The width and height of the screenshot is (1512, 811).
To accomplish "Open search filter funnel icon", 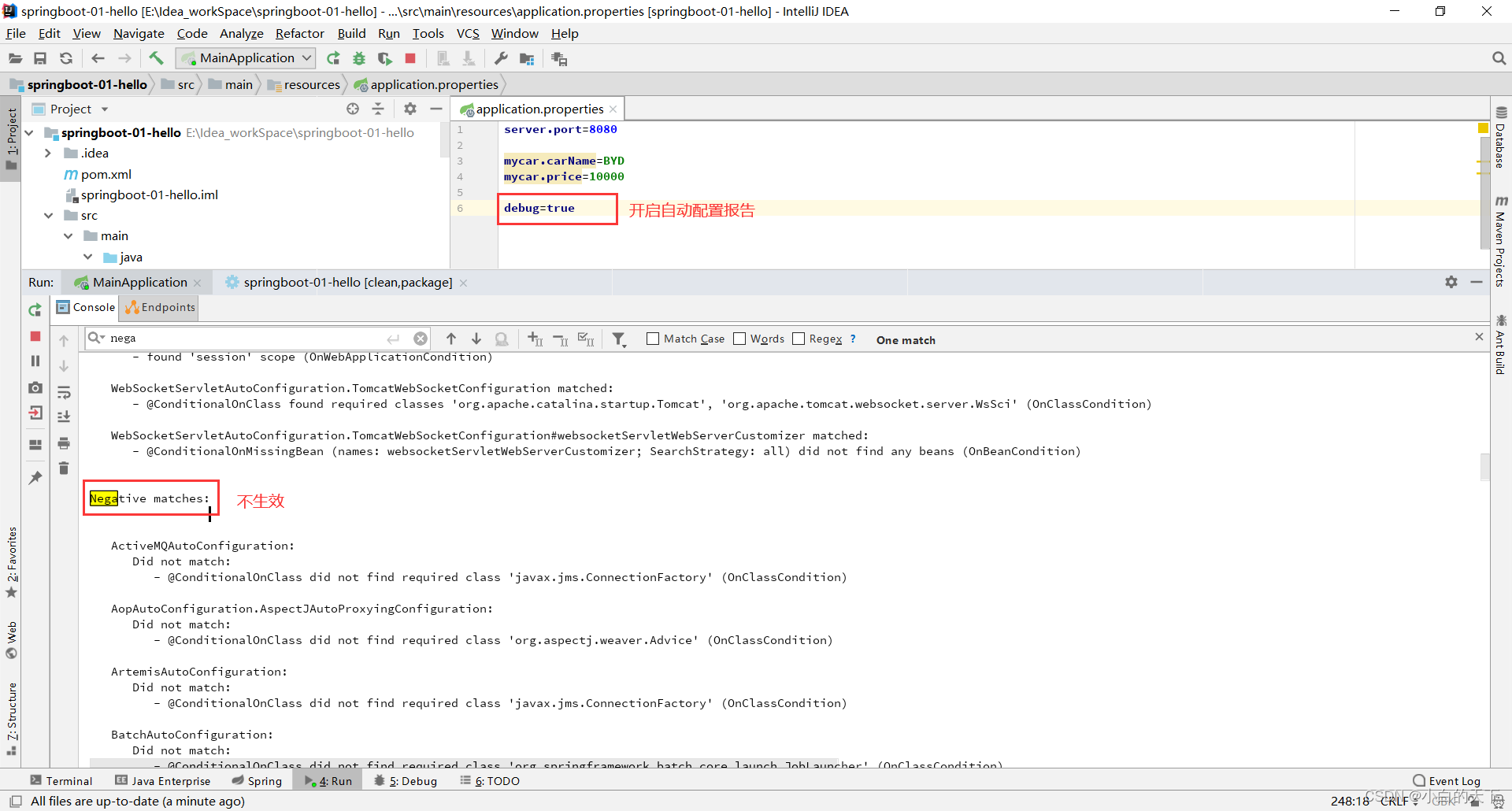I will [x=619, y=339].
